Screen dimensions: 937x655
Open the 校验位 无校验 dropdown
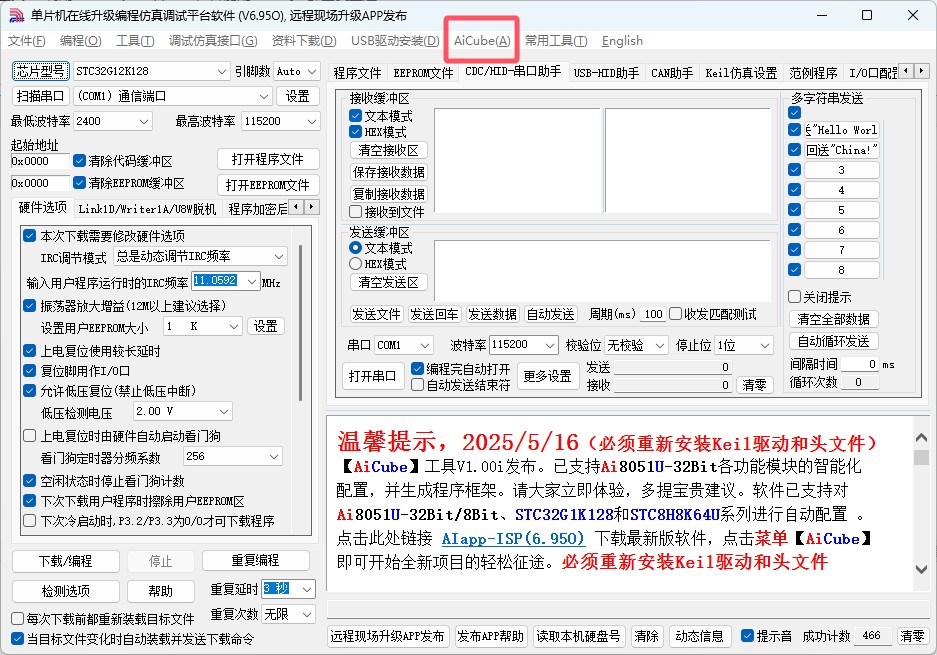pos(636,345)
